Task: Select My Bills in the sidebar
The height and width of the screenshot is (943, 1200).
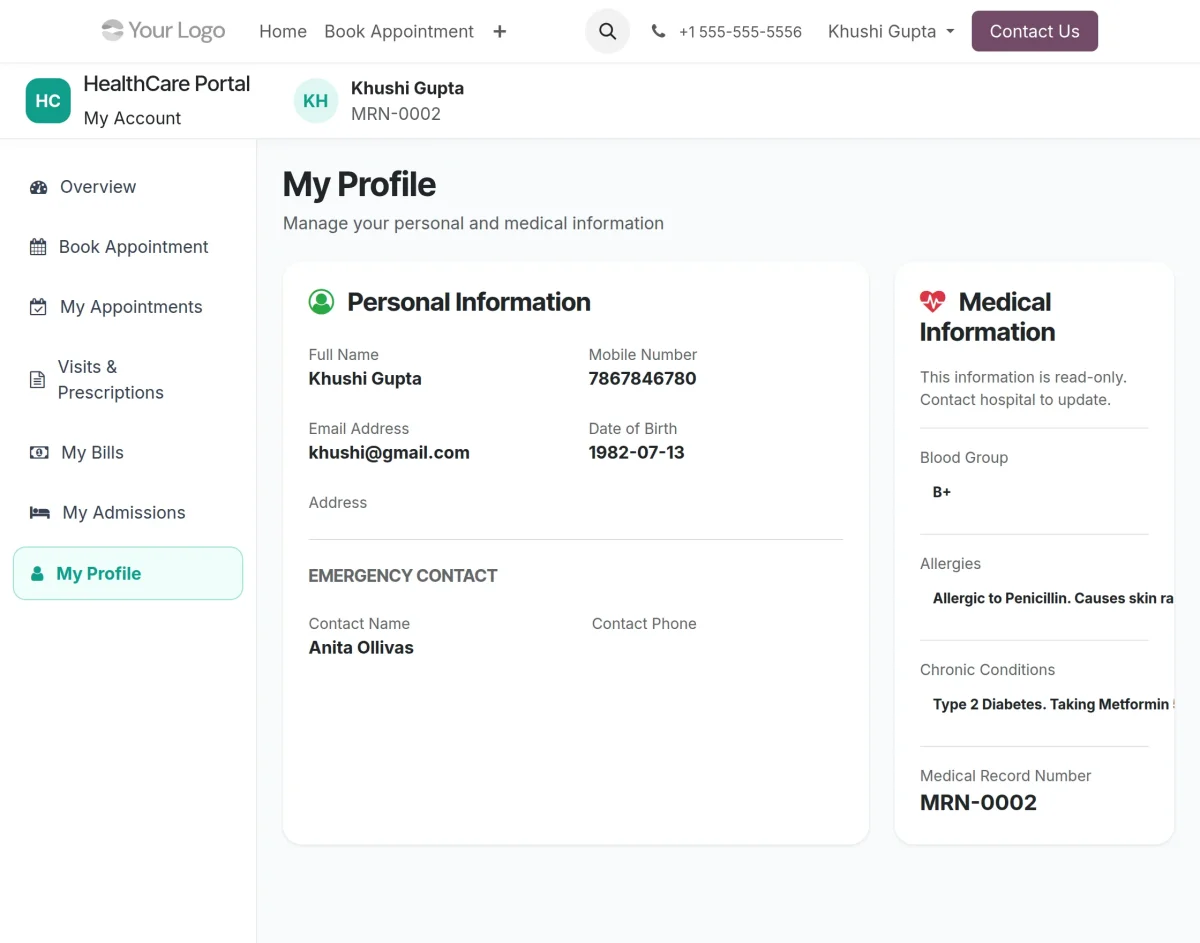Action: coord(128,453)
